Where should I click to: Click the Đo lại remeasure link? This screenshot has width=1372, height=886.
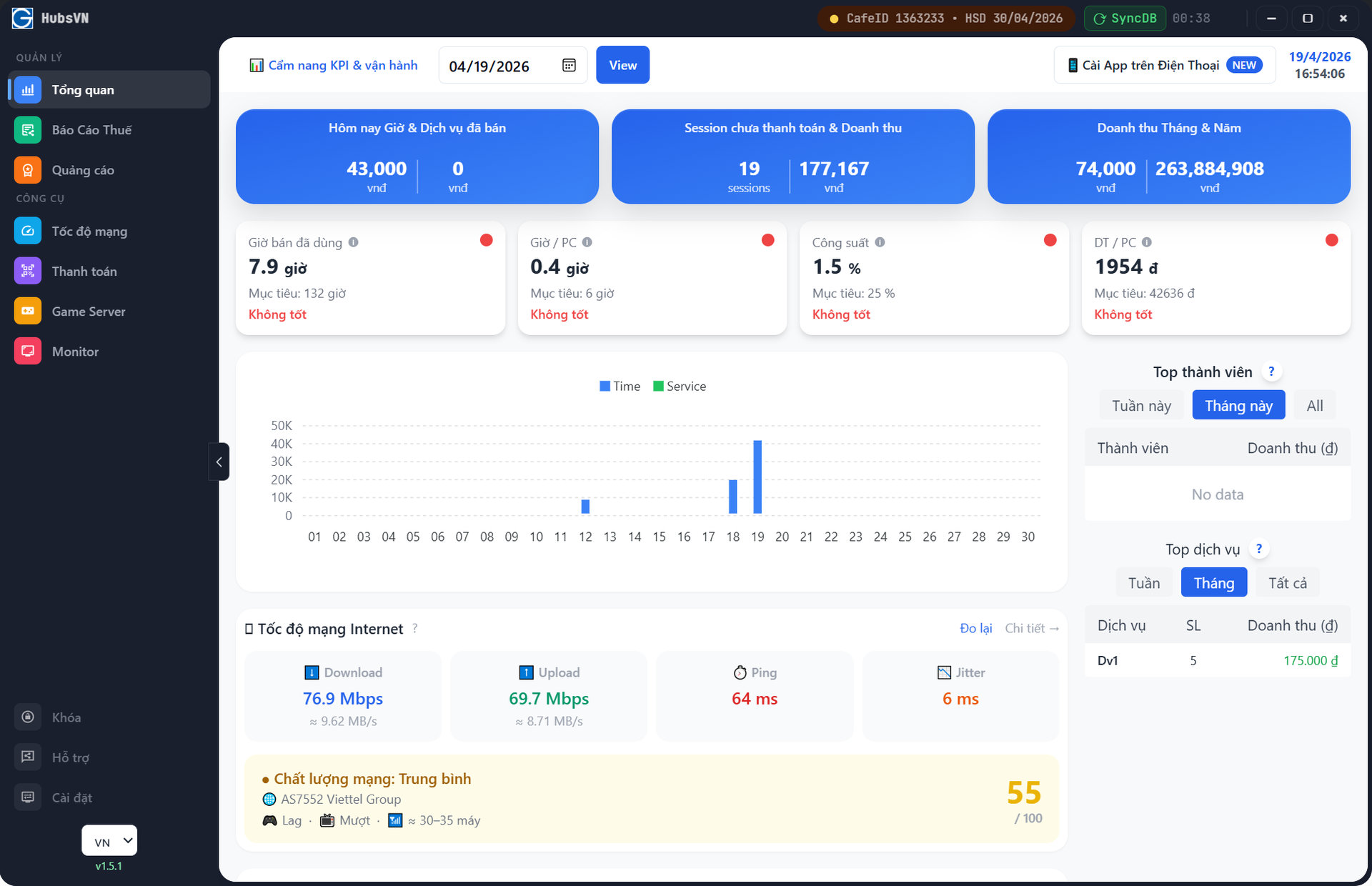coord(975,628)
